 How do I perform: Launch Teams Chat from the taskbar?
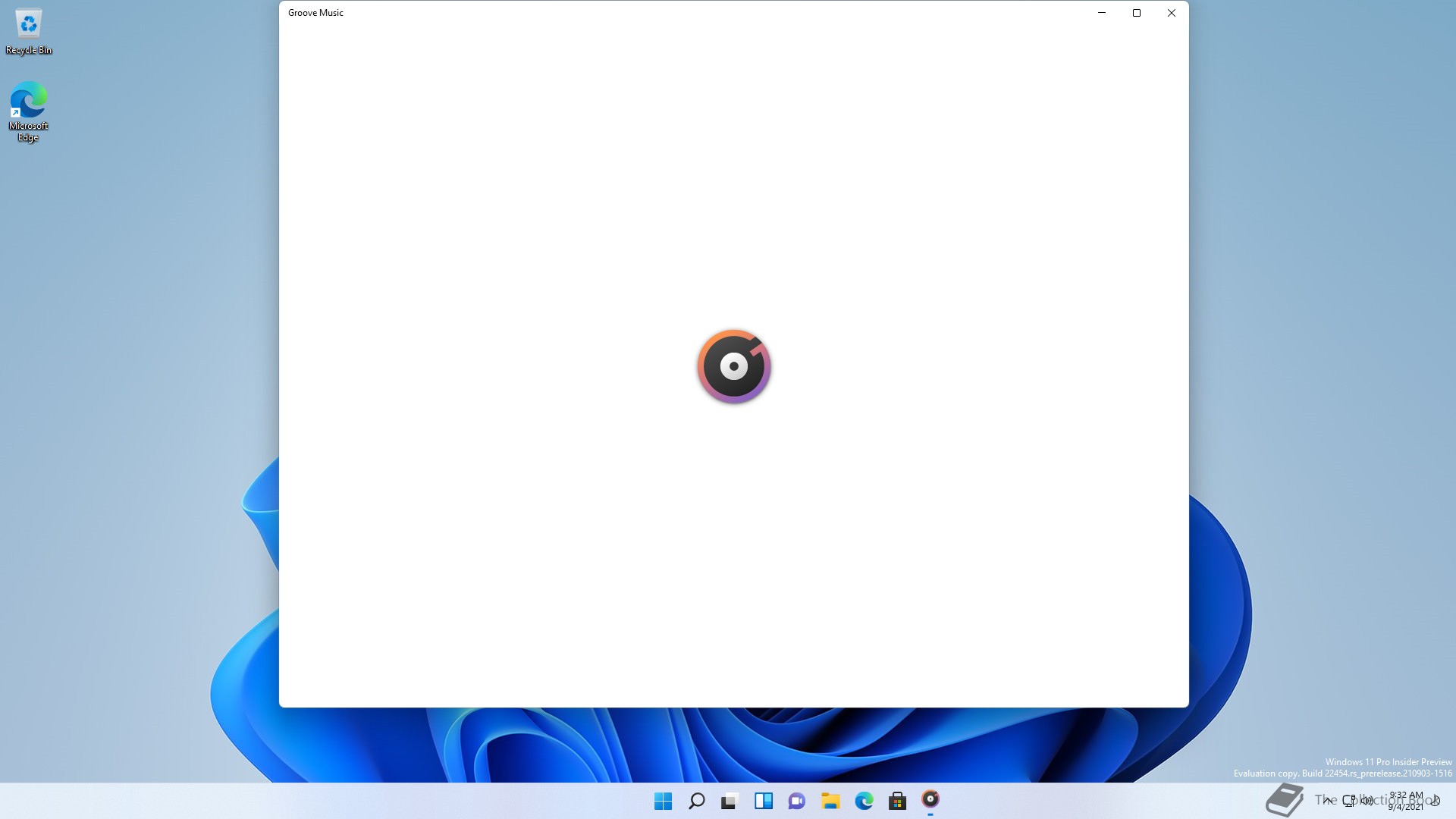[x=796, y=801]
